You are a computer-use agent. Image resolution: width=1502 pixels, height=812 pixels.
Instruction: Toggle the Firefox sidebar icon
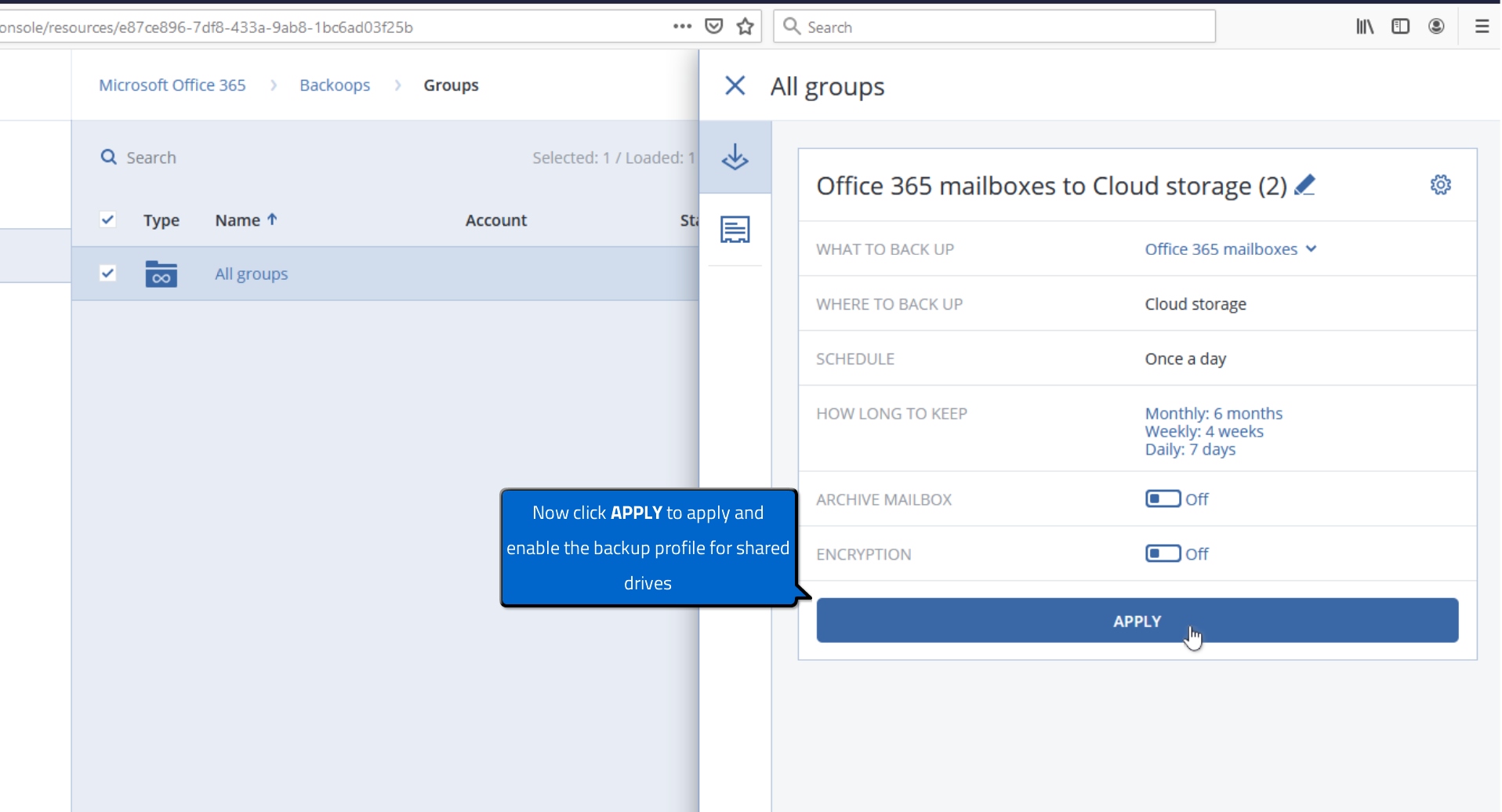[x=1400, y=27]
